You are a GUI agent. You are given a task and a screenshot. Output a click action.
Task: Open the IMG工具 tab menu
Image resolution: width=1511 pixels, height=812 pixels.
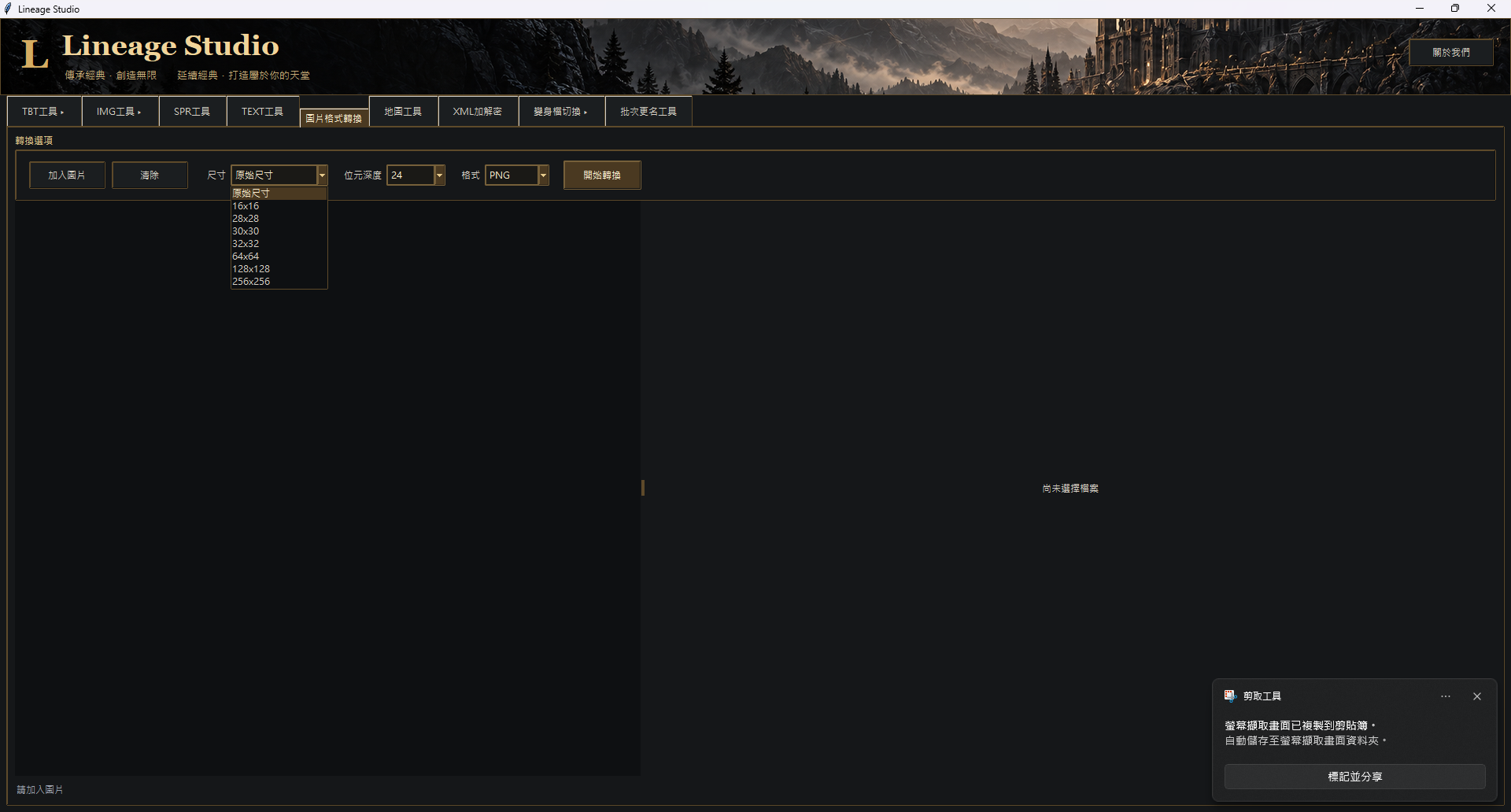pyautogui.click(x=120, y=112)
